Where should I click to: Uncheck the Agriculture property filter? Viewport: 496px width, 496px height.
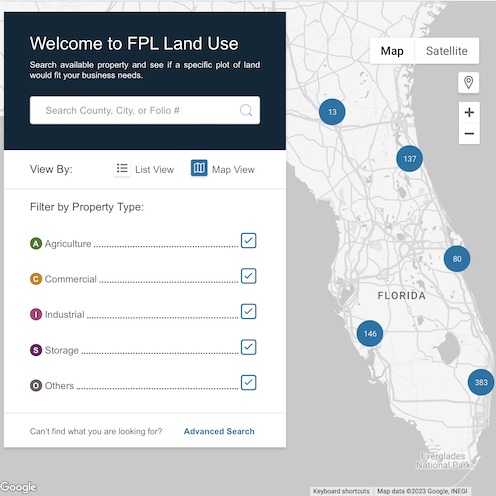pos(249,240)
